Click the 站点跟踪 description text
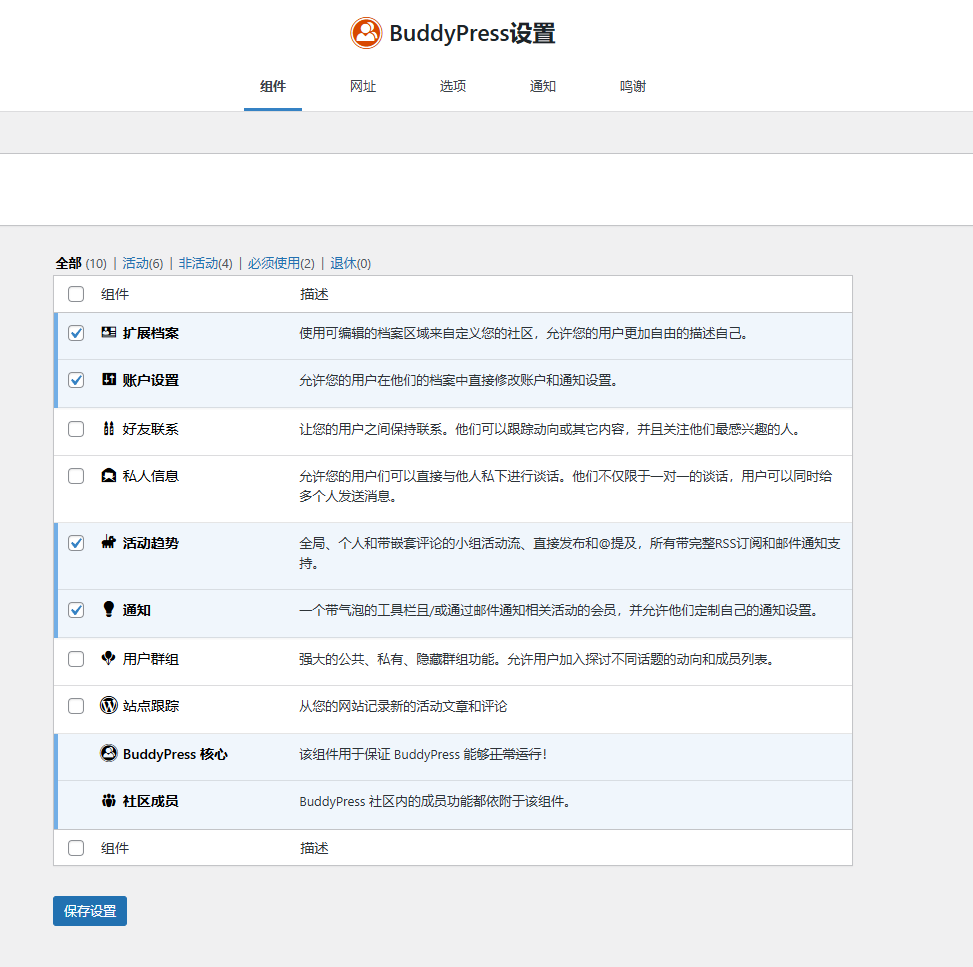 (403, 706)
